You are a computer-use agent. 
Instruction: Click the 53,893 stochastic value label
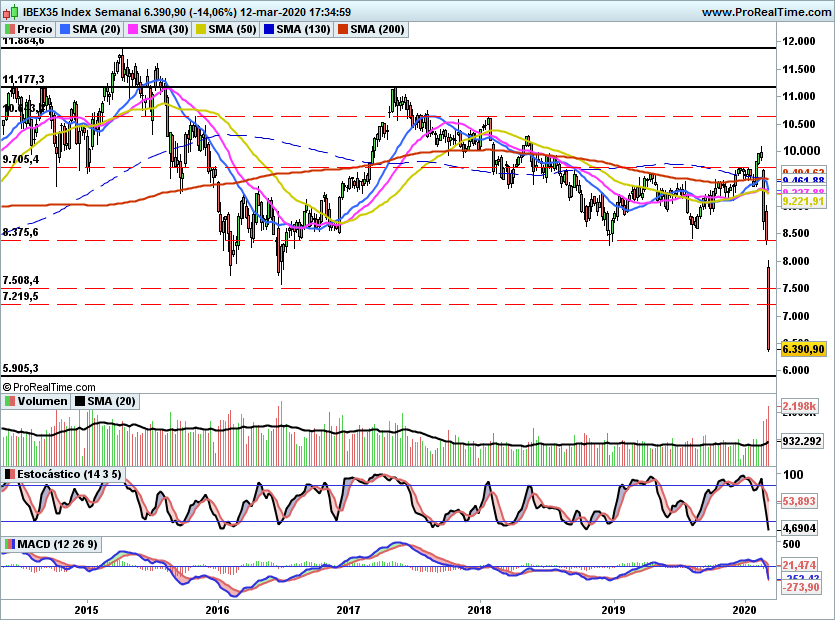click(800, 500)
